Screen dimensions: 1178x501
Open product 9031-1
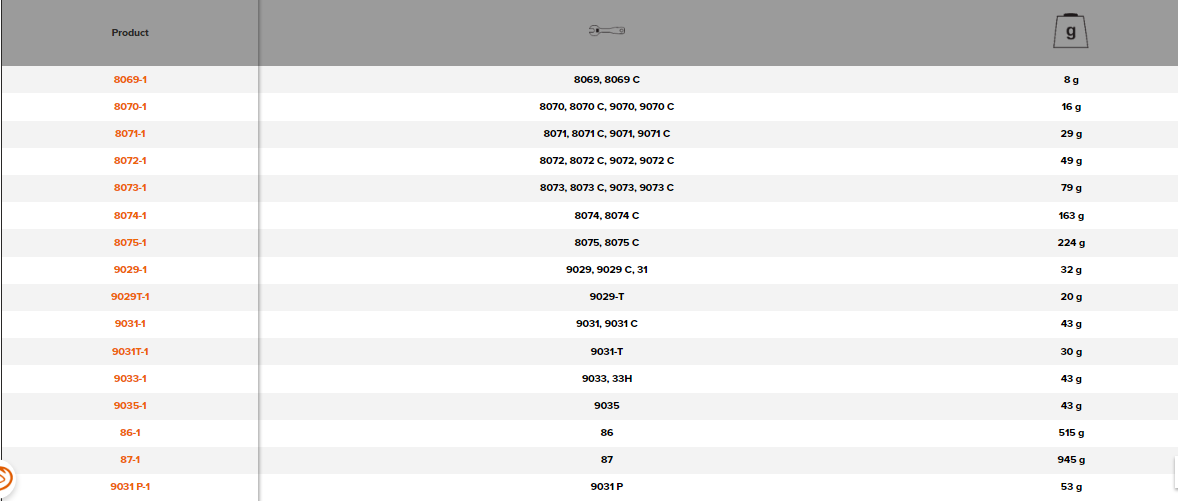click(130, 324)
